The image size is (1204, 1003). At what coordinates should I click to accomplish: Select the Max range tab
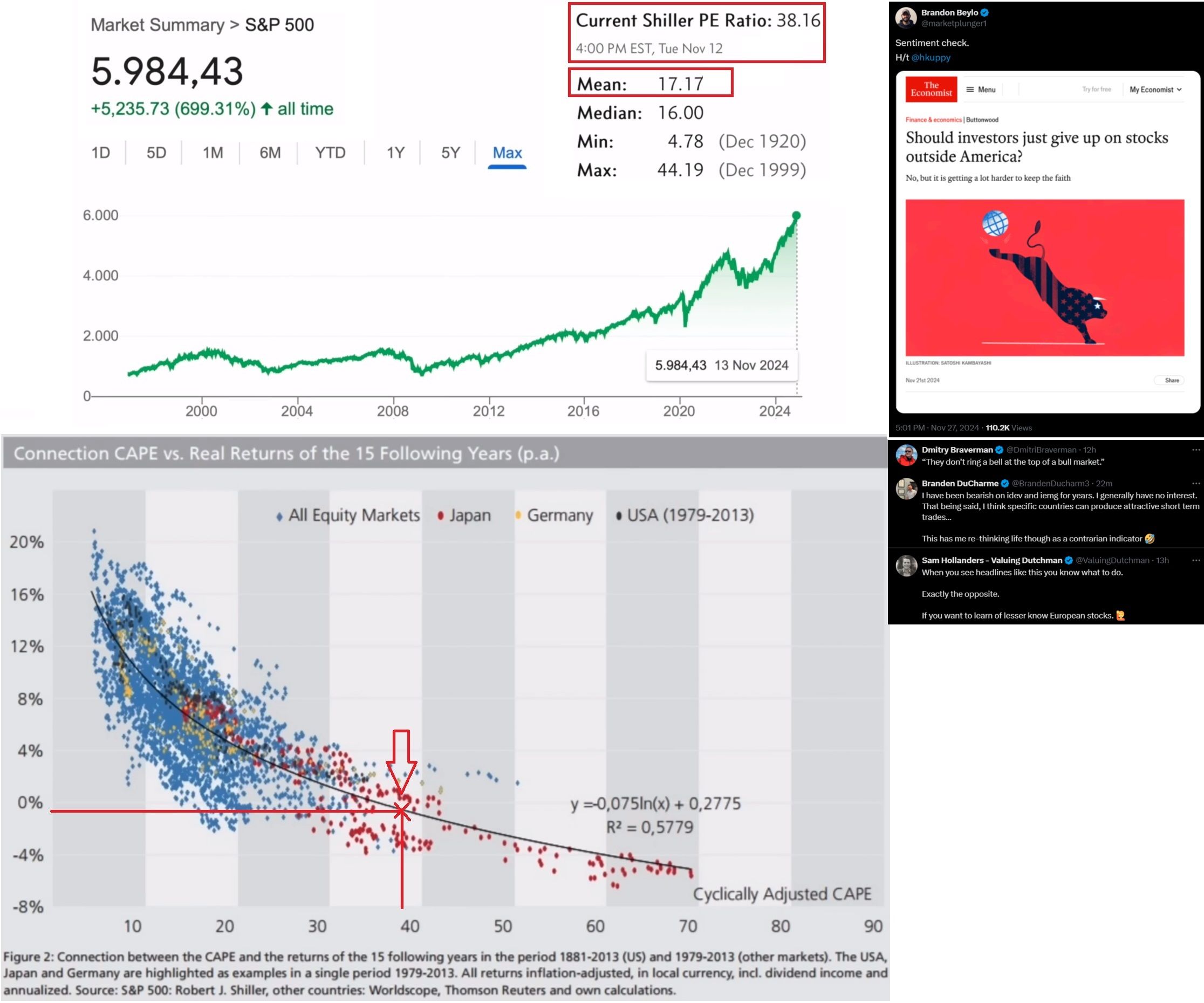coord(508,153)
